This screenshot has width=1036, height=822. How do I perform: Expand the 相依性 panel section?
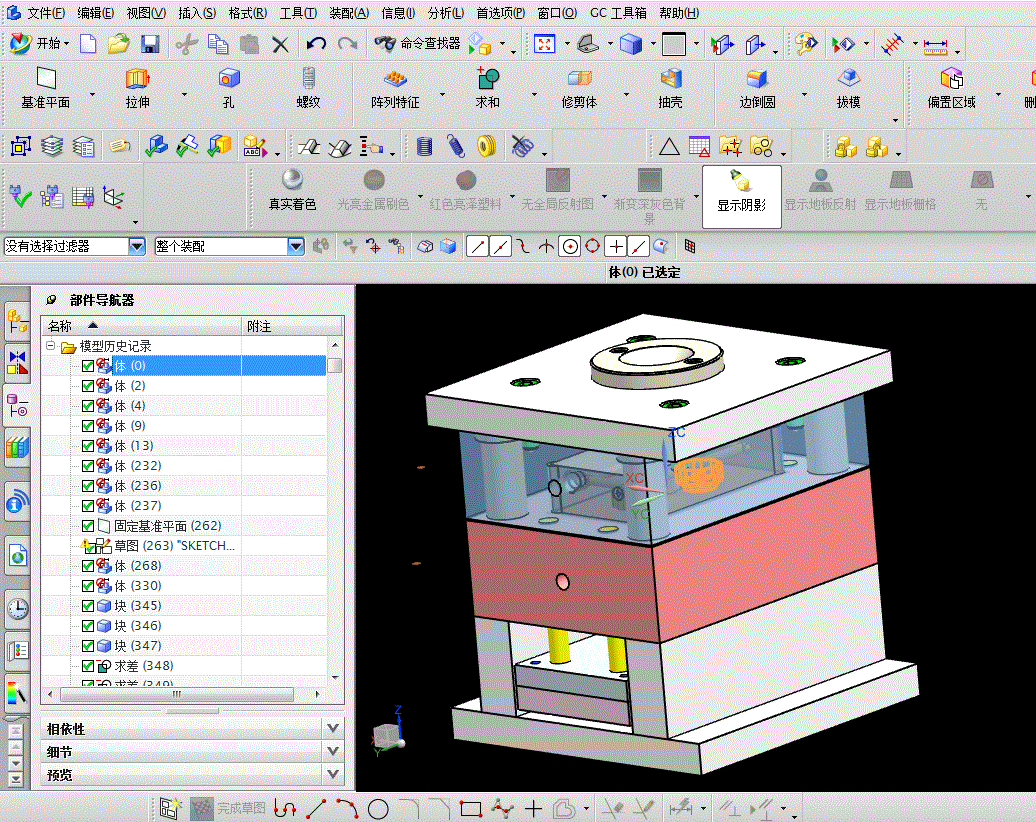coord(192,729)
